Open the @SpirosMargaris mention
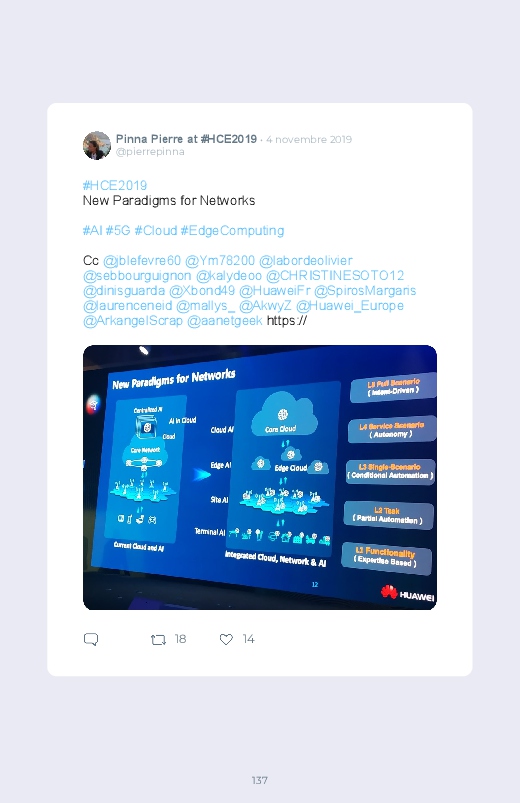 click(x=365, y=291)
